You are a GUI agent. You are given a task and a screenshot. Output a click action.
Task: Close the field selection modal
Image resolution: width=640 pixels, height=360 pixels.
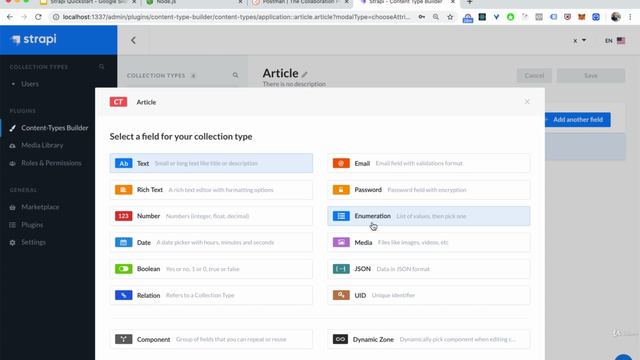[x=527, y=102]
